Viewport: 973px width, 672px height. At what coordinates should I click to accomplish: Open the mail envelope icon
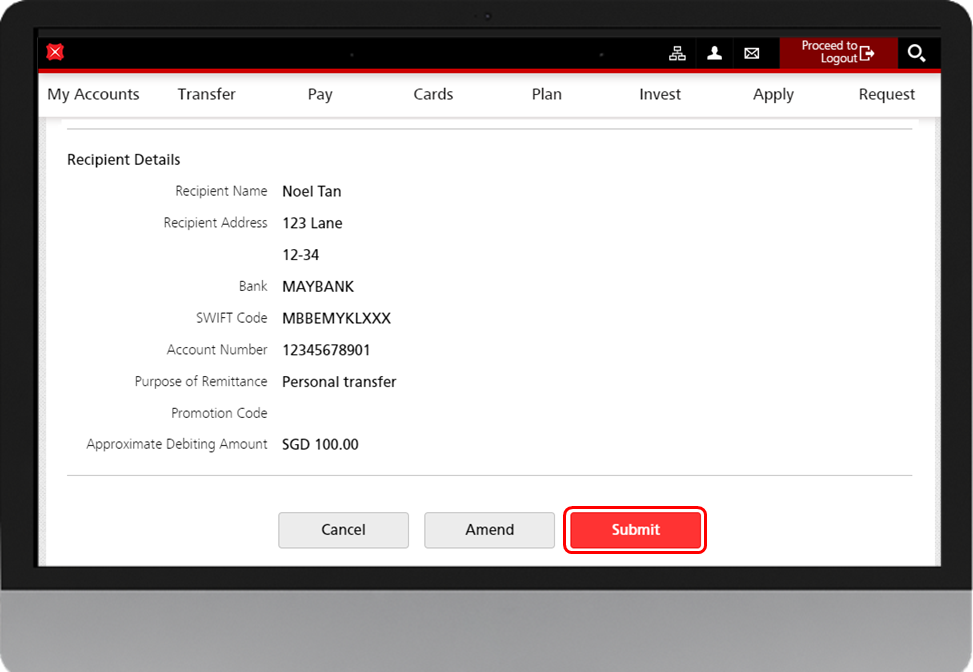click(751, 54)
